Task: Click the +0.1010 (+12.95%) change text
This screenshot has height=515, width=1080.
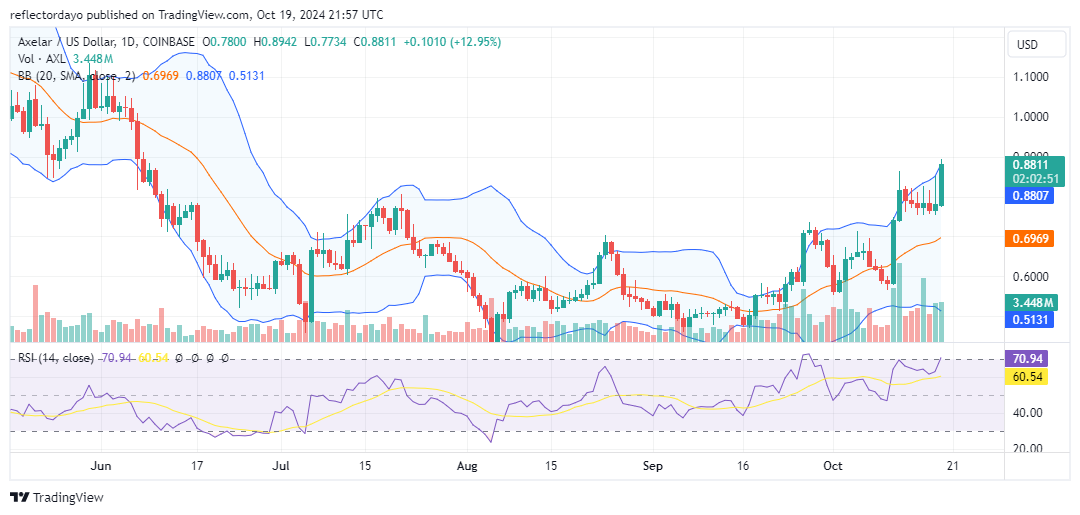Action: click(453, 42)
